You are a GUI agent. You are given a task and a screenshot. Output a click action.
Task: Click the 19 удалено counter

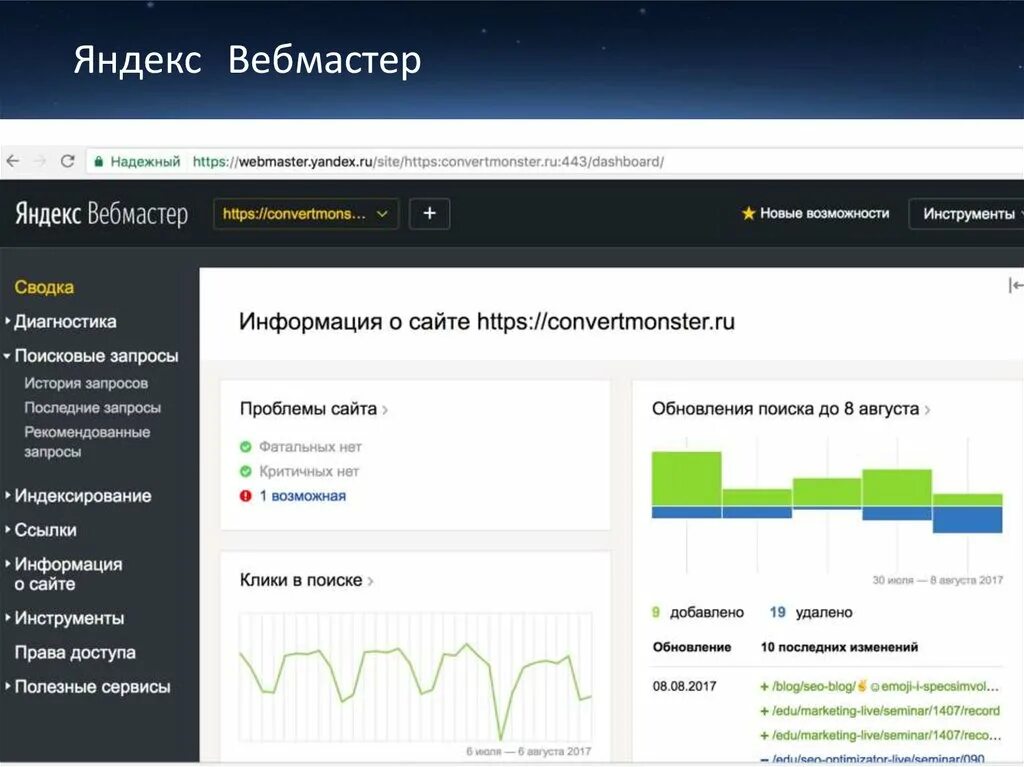(x=810, y=612)
